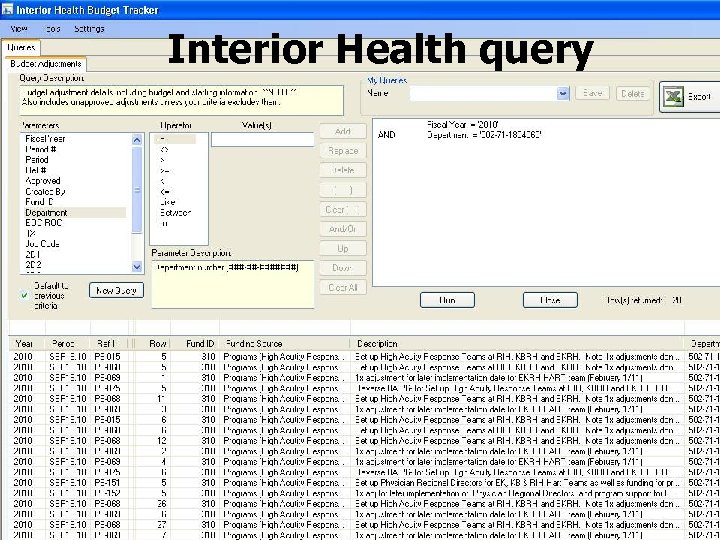Select Approved parameter in list
The image size is (720, 540).
[43, 181]
